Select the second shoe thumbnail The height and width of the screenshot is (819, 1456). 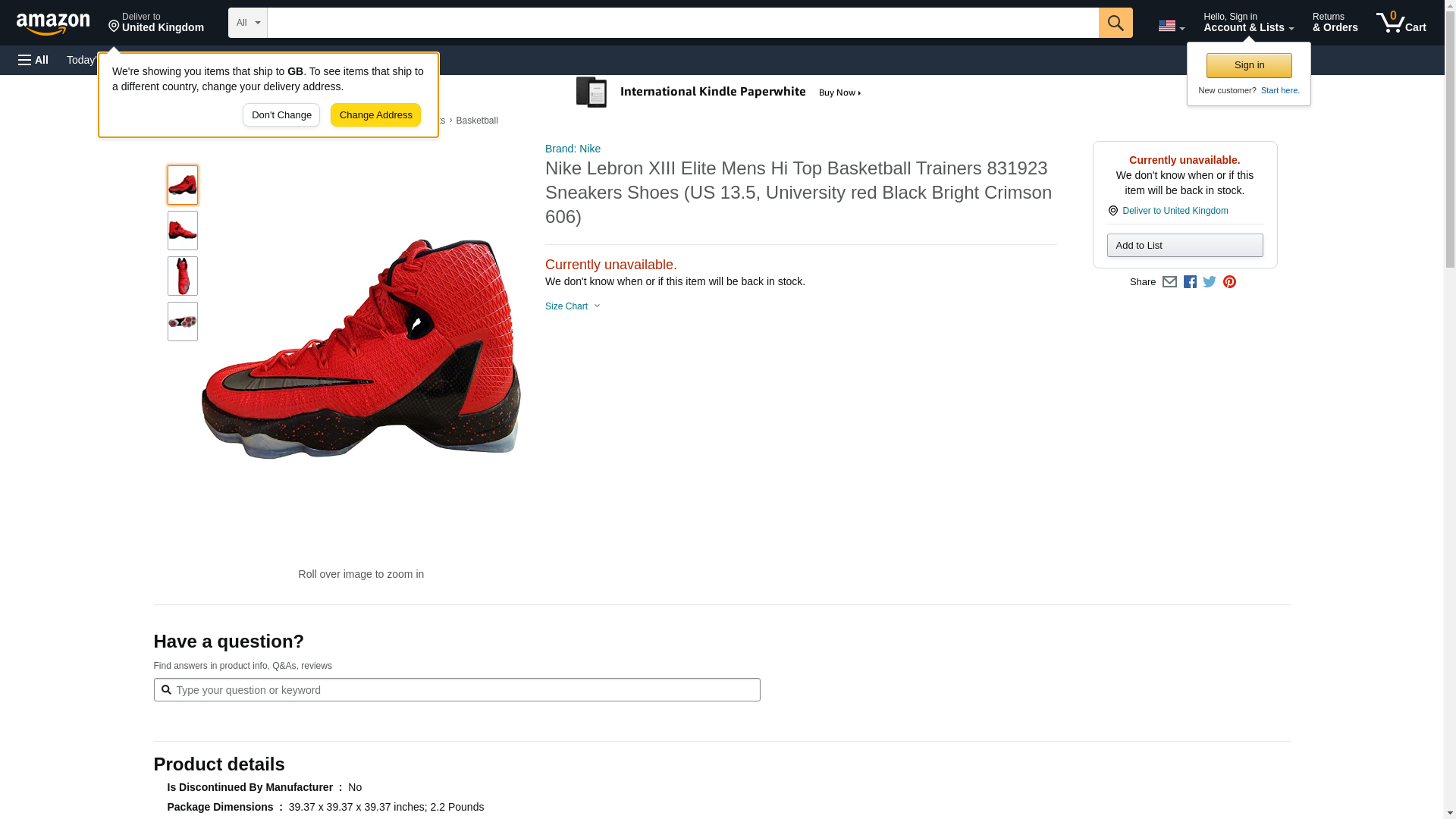[183, 231]
